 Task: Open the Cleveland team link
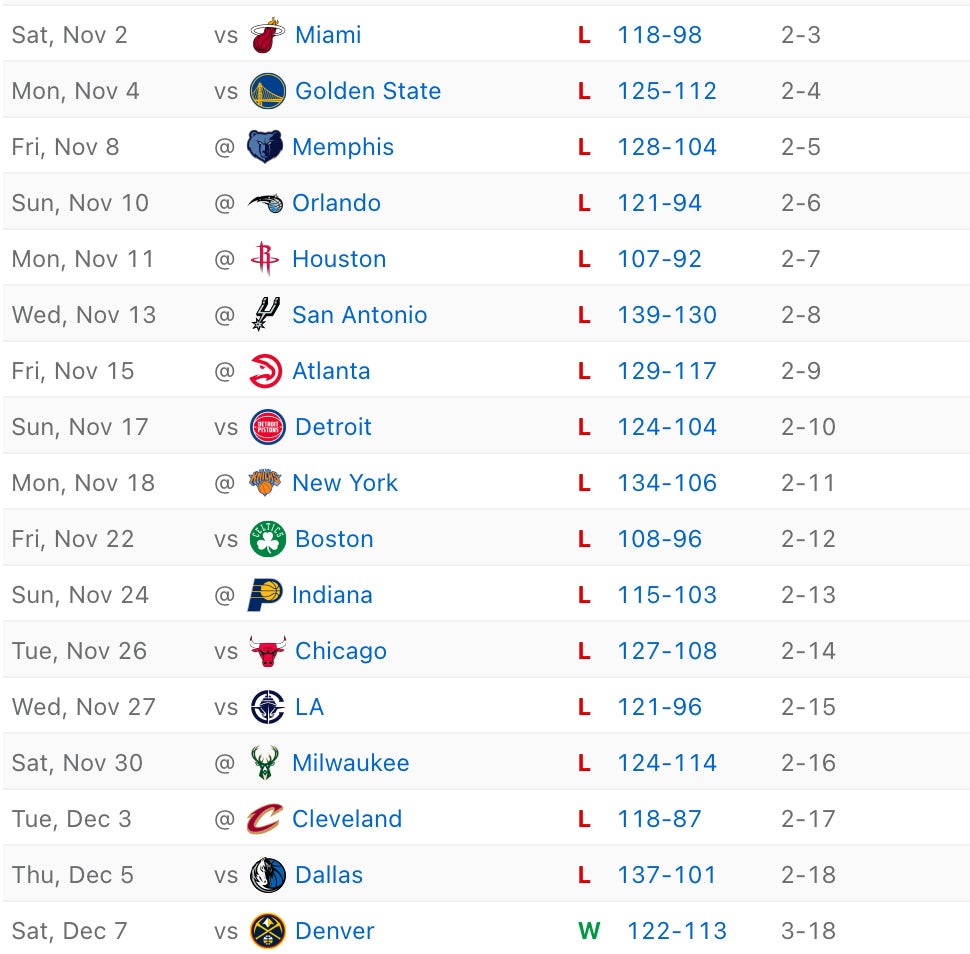coord(346,819)
